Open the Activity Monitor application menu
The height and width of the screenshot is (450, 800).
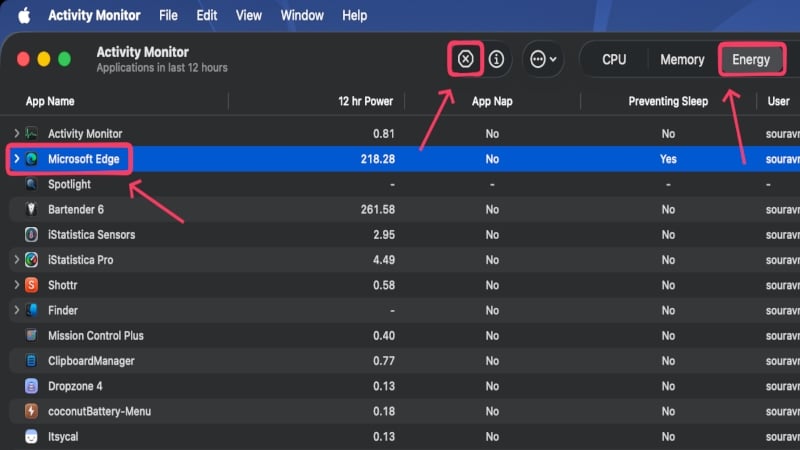(x=94, y=15)
